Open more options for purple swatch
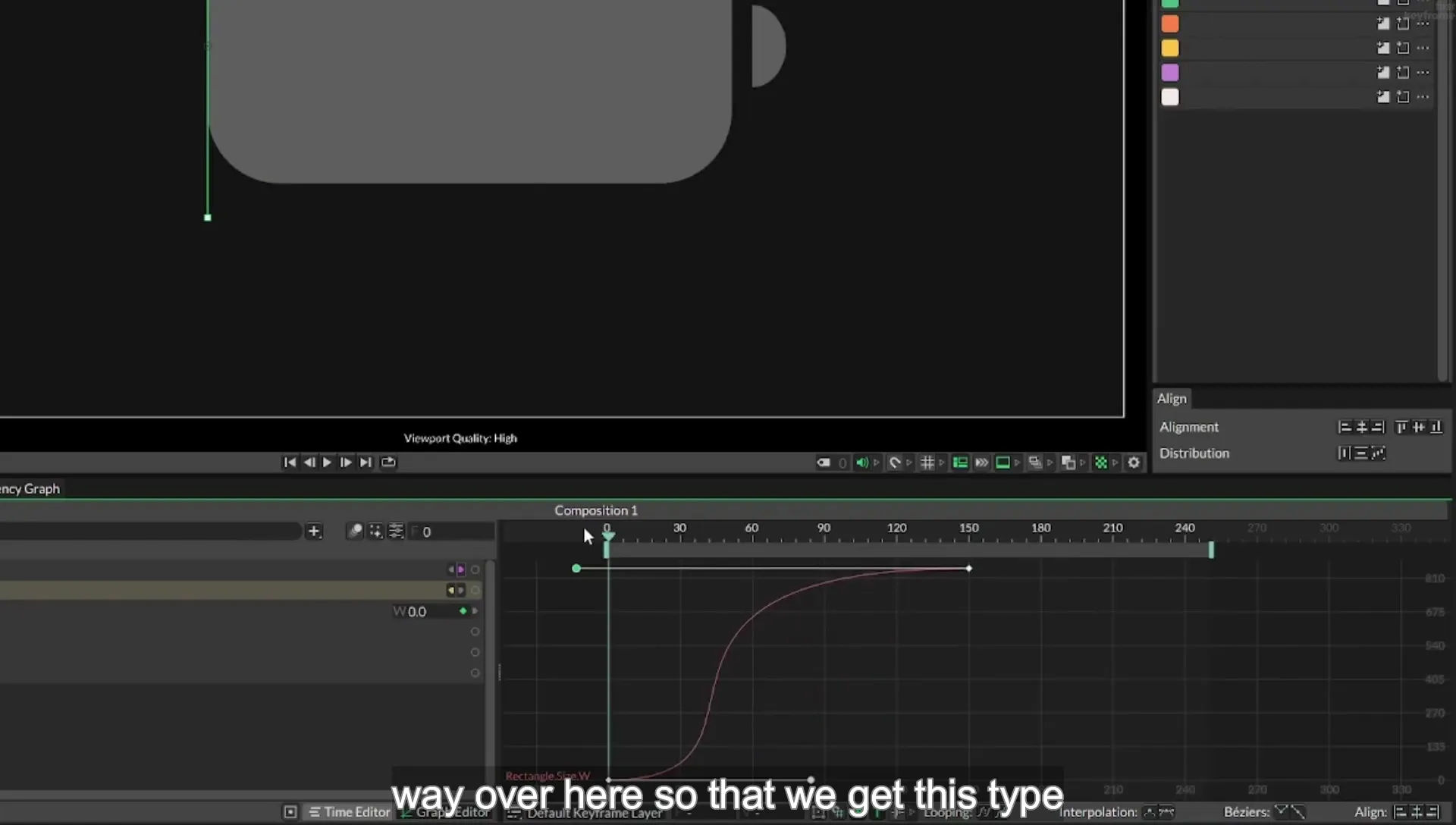Image resolution: width=1456 pixels, height=825 pixels. (1423, 73)
